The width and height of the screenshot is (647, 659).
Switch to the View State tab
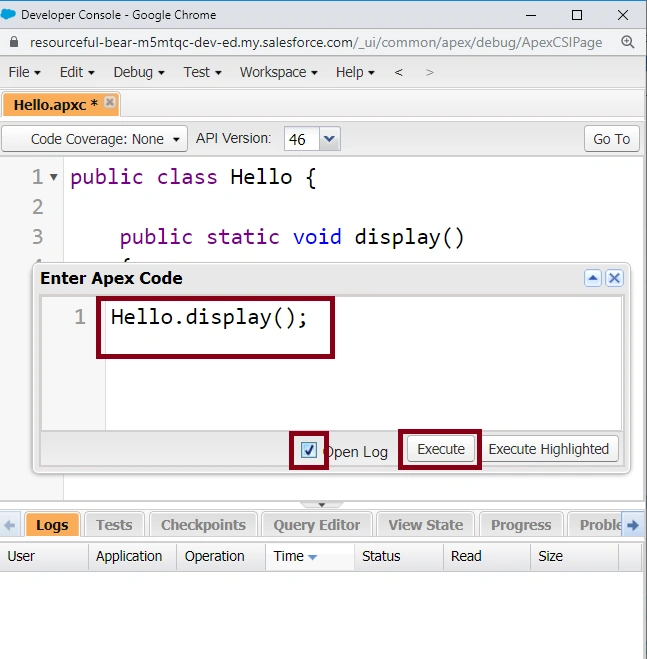[425, 525]
